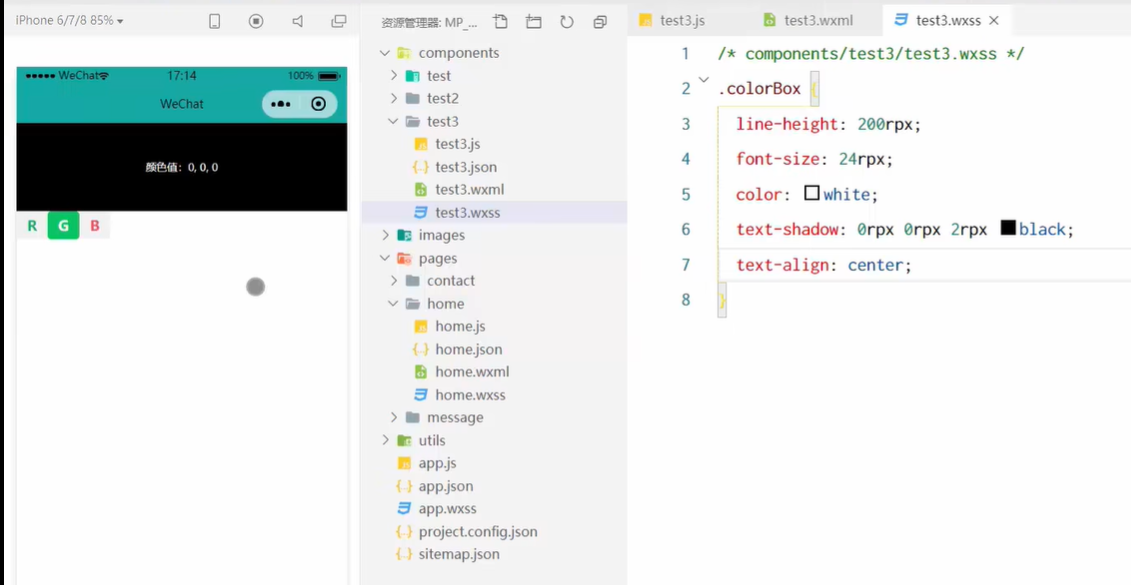
Task: Close the test3.wxss tab
Action: click(994, 21)
